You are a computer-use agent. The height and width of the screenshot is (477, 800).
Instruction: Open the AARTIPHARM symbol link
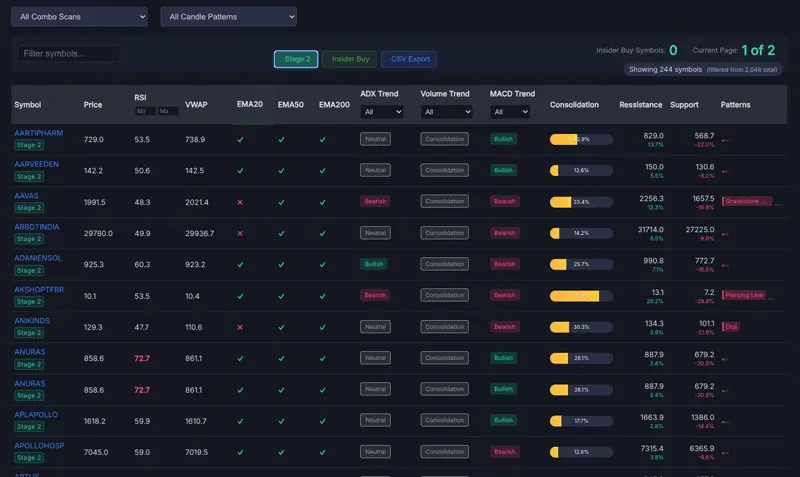pos(39,133)
